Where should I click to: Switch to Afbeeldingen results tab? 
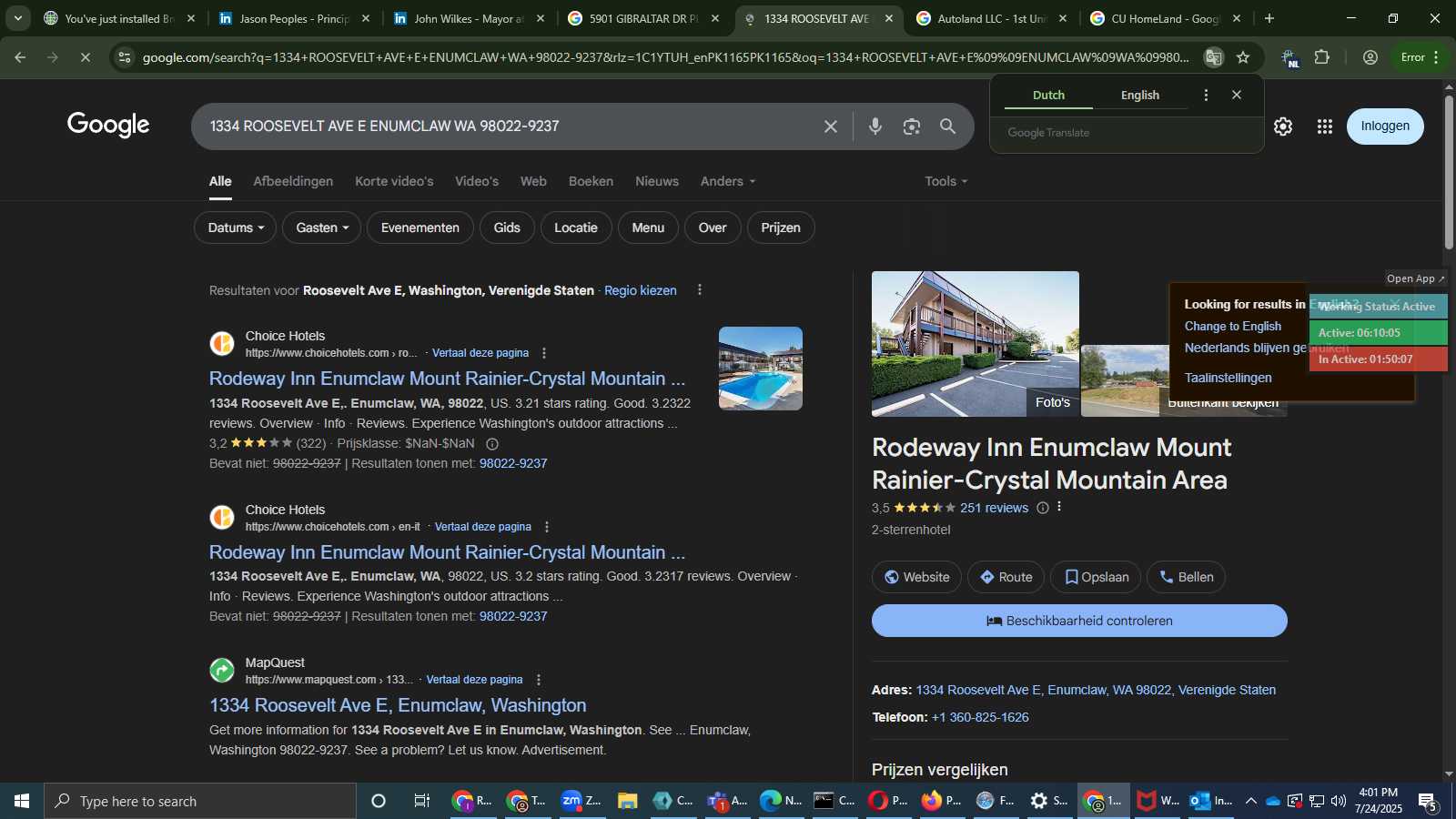293,181
